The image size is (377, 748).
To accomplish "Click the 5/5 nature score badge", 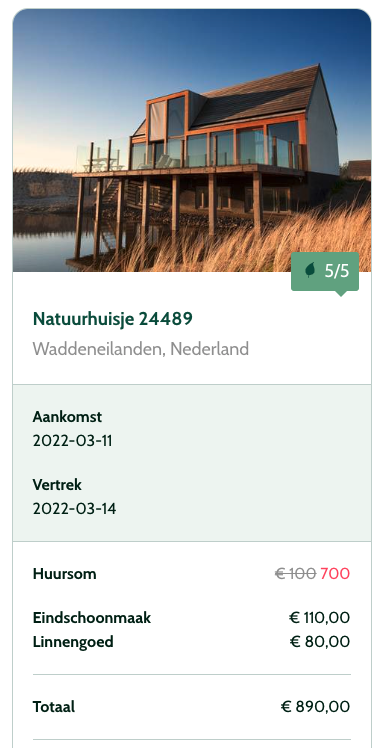I will click(x=325, y=271).
